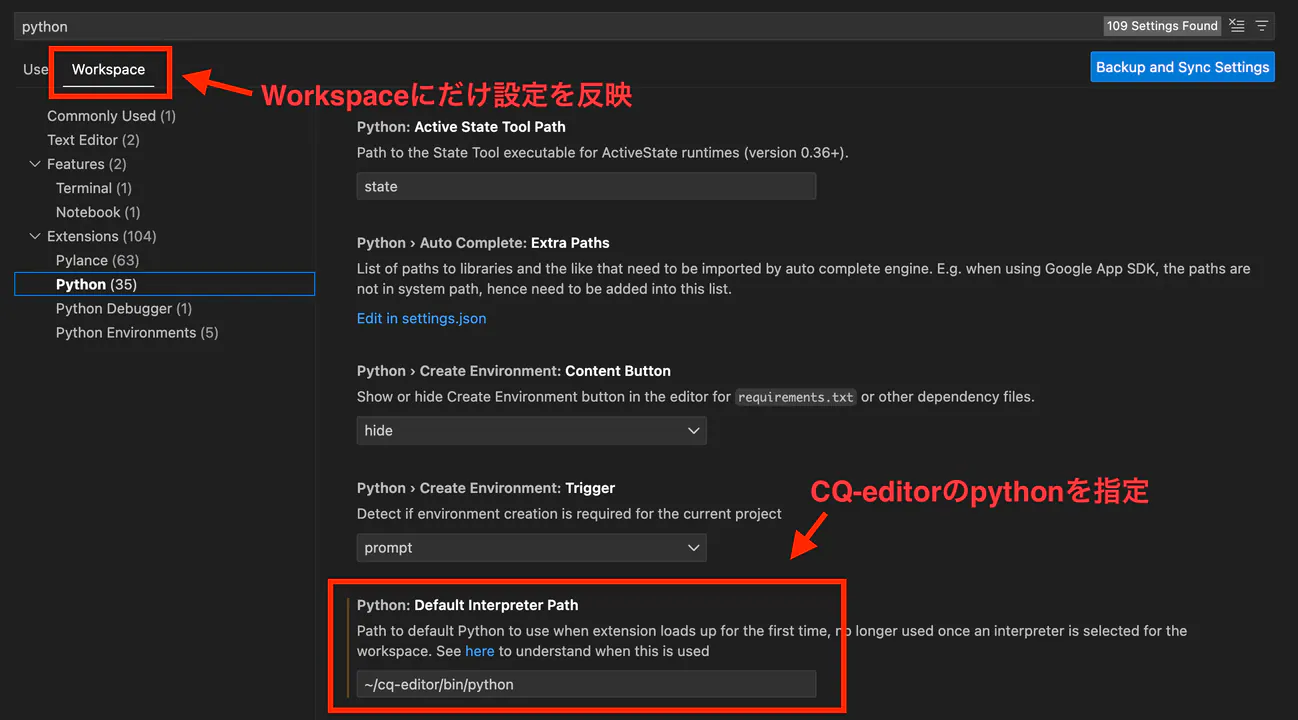Open Text Editor settings category
The height and width of the screenshot is (720, 1298).
click(93, 140)
